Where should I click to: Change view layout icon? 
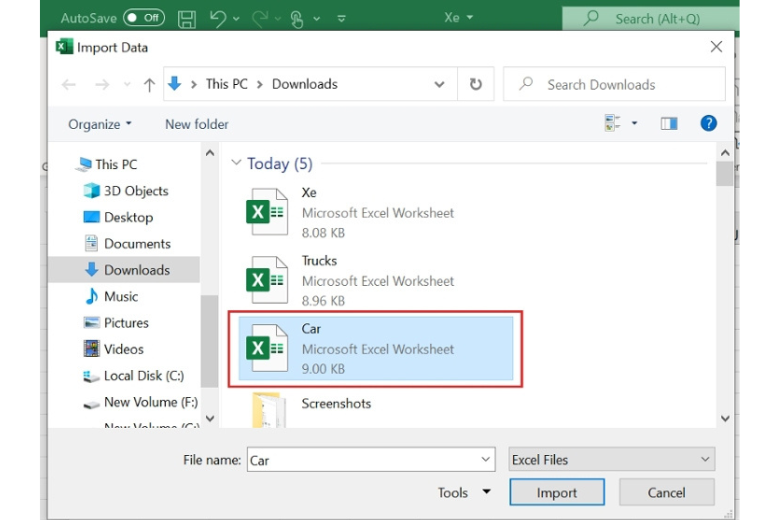click(613, 123)
